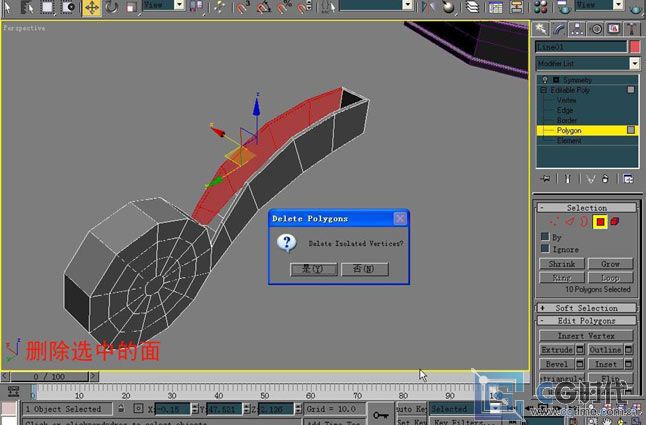Screen dimensions: 646x425
Task: Switch to the Modify panel tab
Action: pyautogui.click(x=559, y=29)
